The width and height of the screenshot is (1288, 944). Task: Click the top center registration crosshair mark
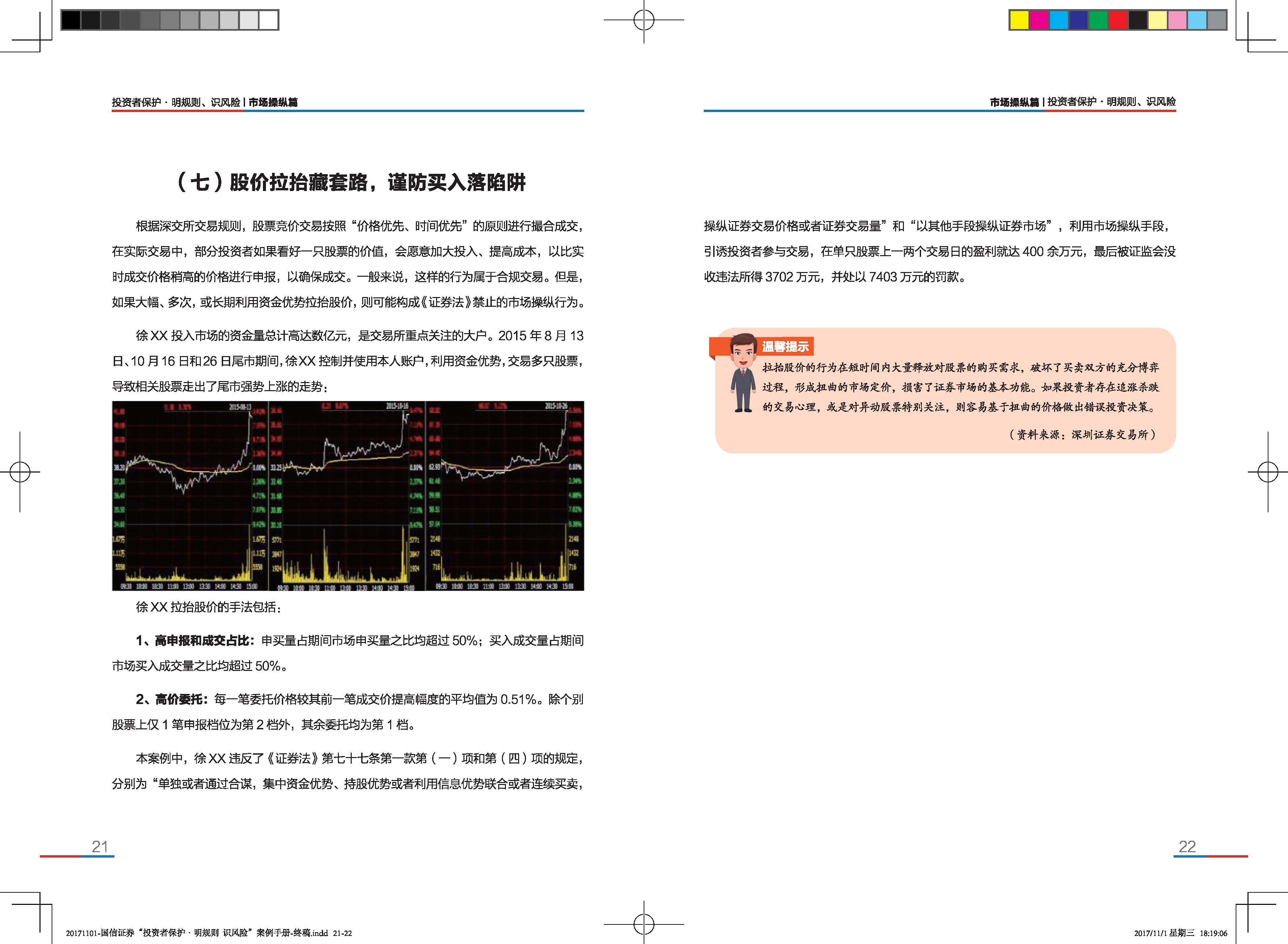click(644, 20)
